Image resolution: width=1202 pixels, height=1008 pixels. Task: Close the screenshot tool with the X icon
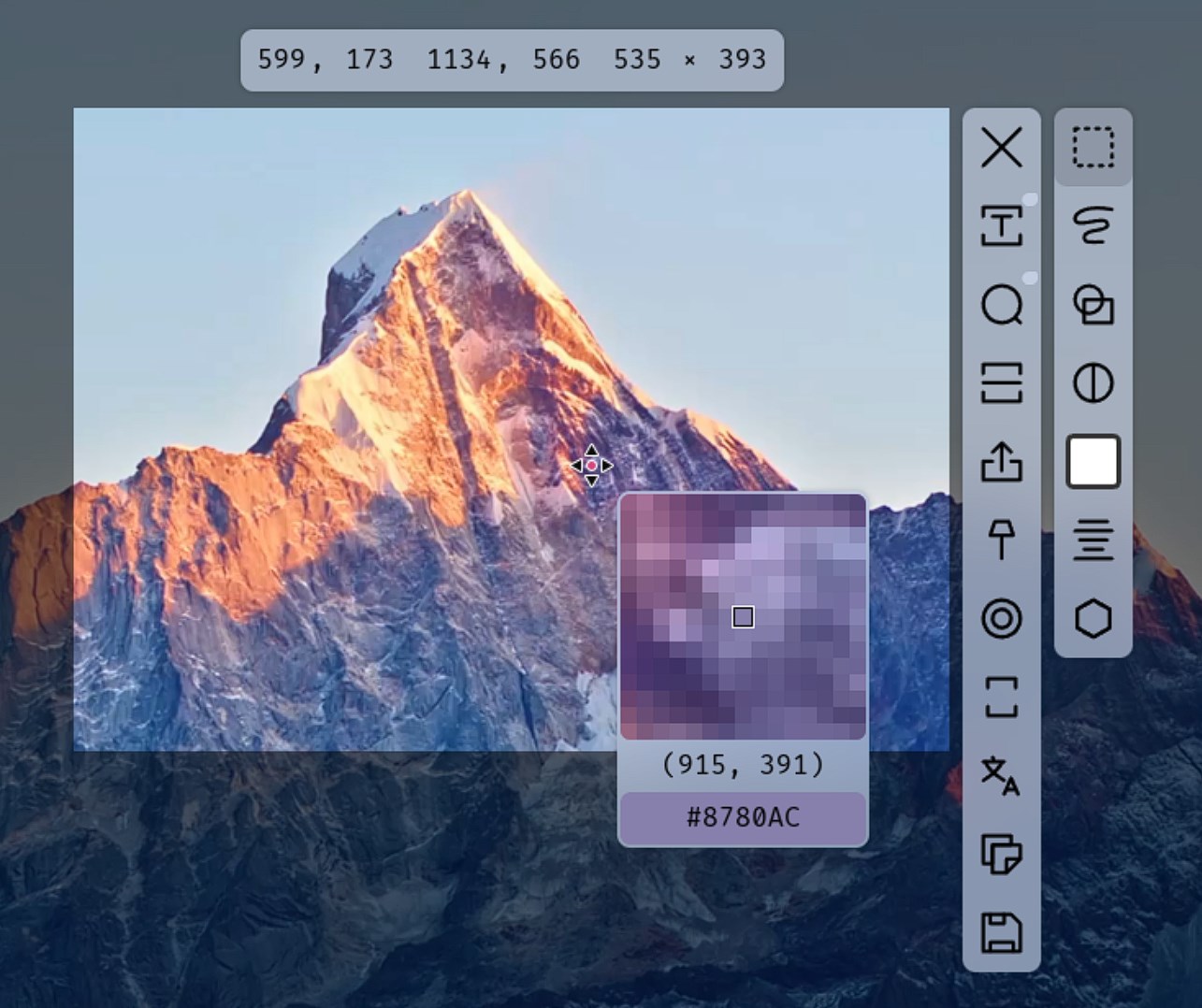(1001, 148)
